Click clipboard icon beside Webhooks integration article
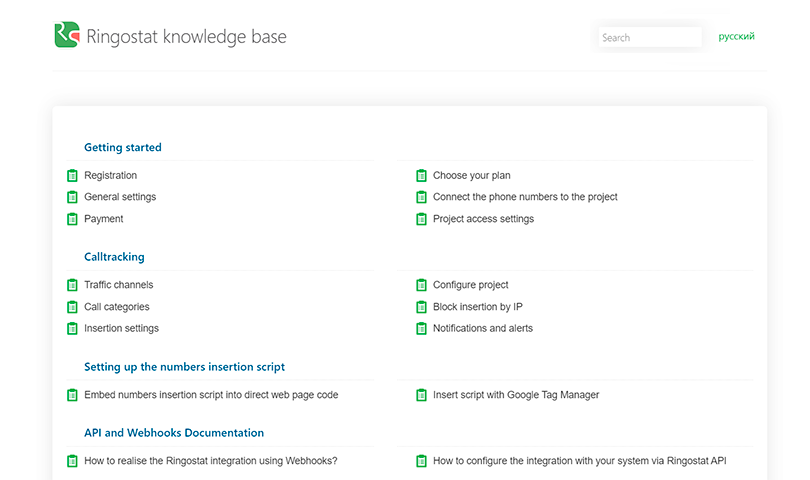This screenshot has width=810, height=480. pyautogui.click(x=72, y=461)
